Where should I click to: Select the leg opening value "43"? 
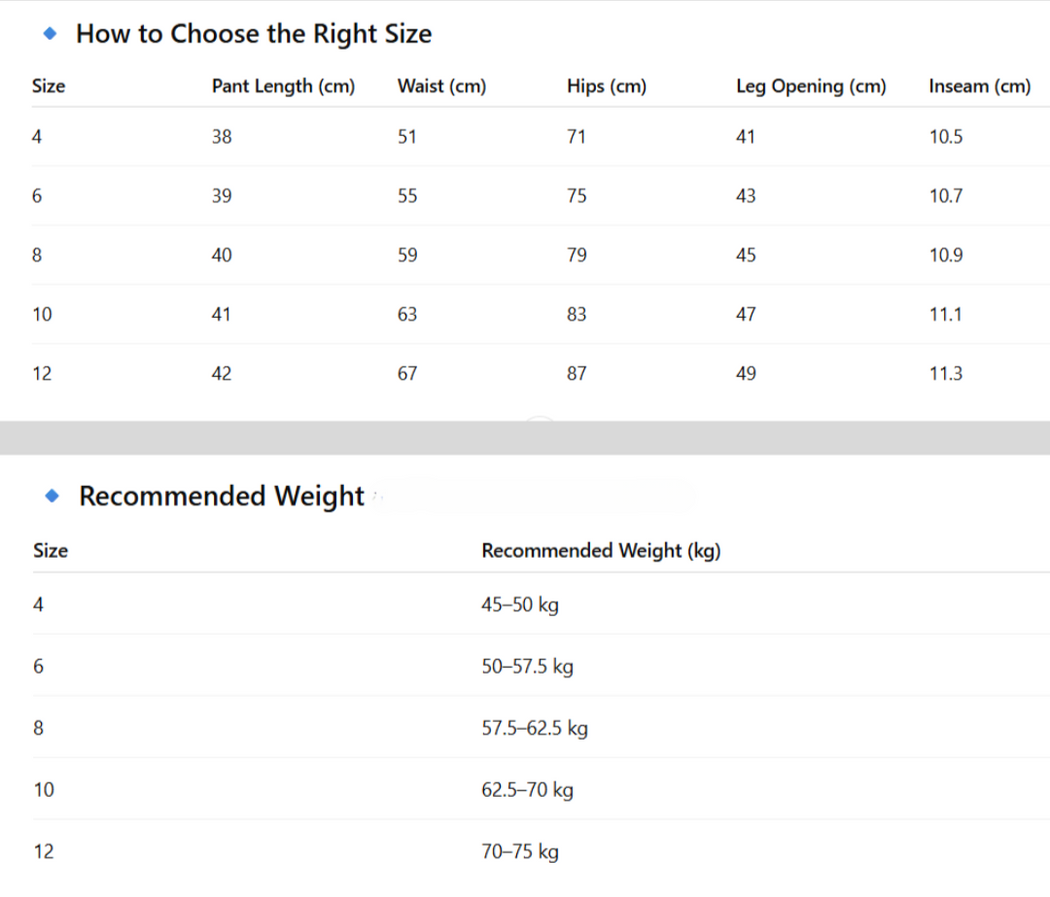pos(746,196)
